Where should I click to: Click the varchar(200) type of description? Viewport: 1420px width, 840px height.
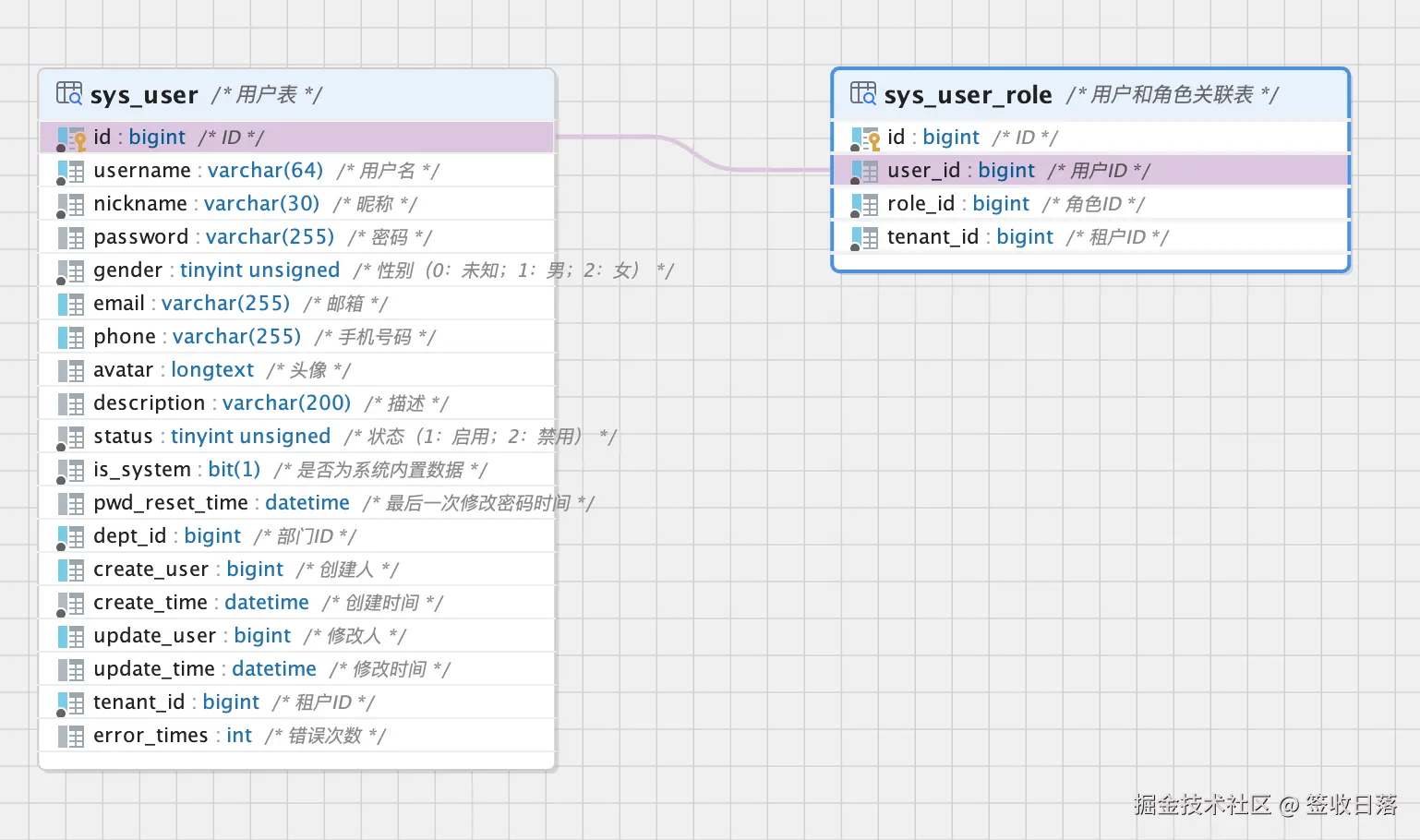click(x=286, y=403)
